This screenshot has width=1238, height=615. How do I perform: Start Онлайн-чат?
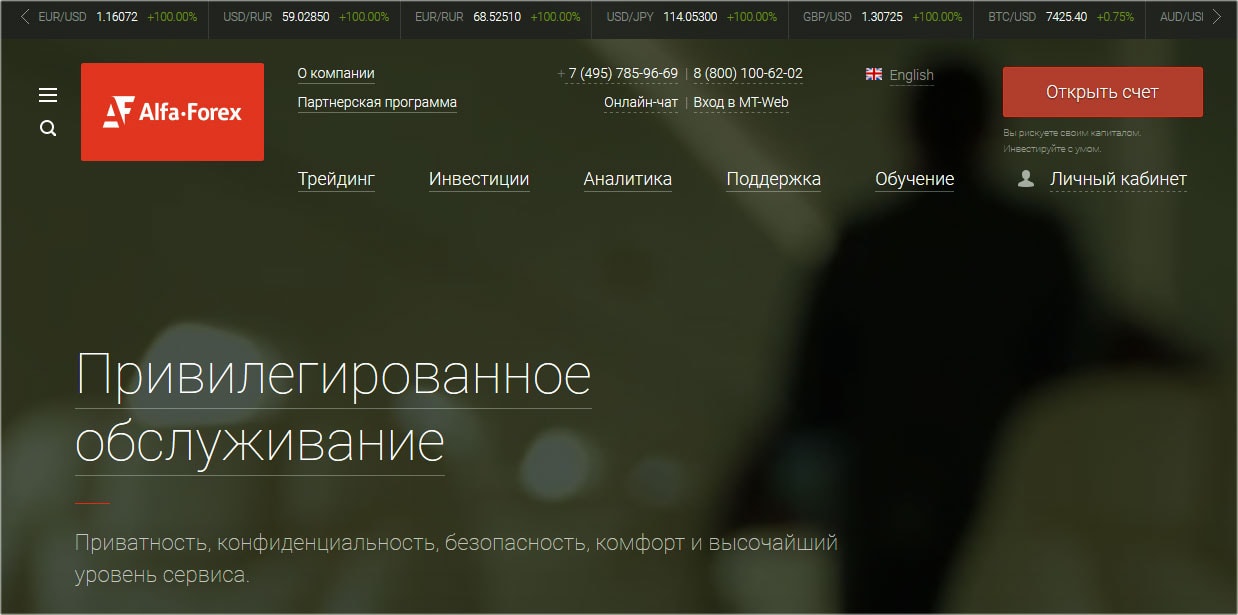[640, 102]
